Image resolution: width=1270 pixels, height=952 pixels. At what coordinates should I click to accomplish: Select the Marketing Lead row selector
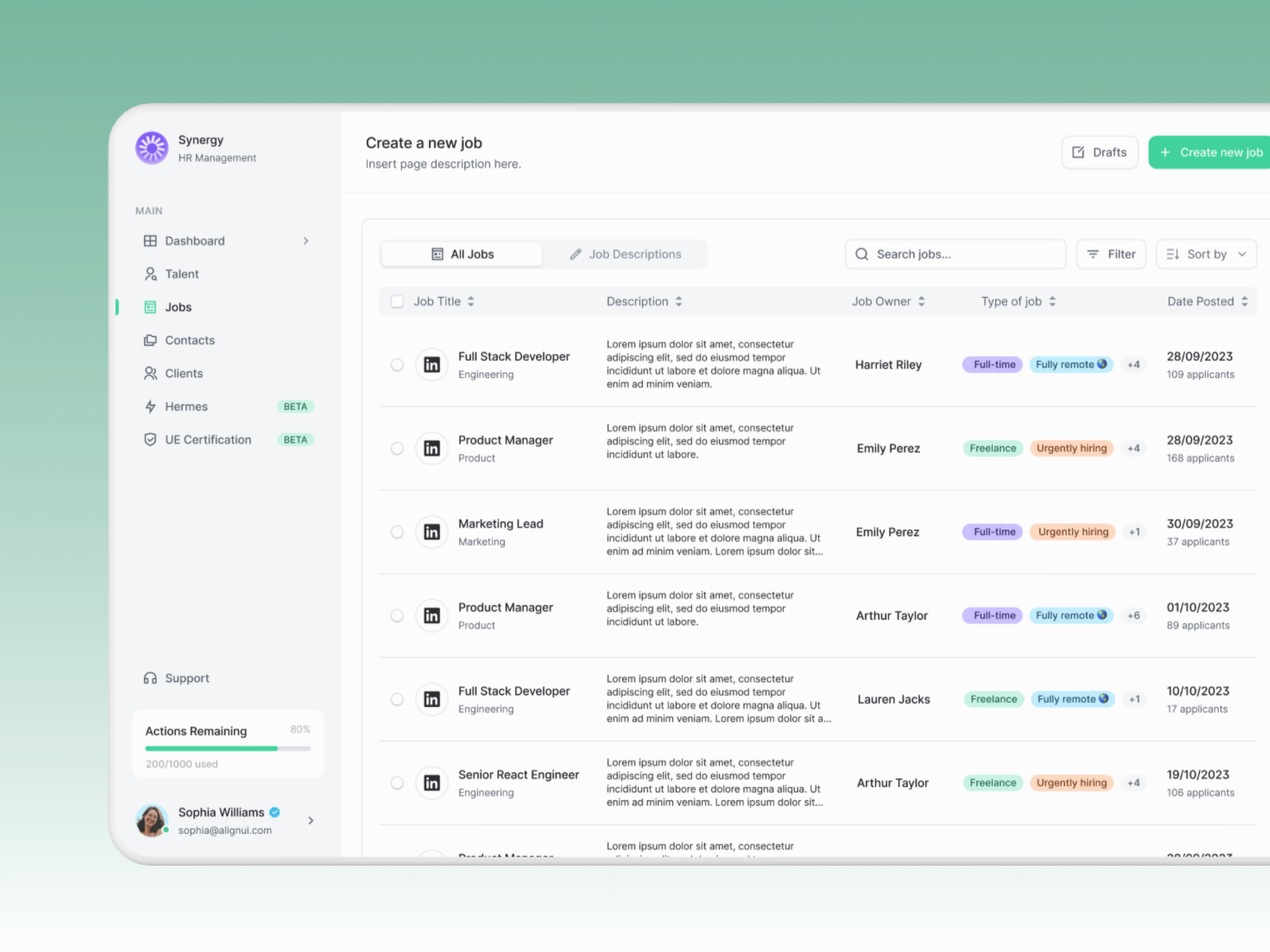click(x=397, y=532)
